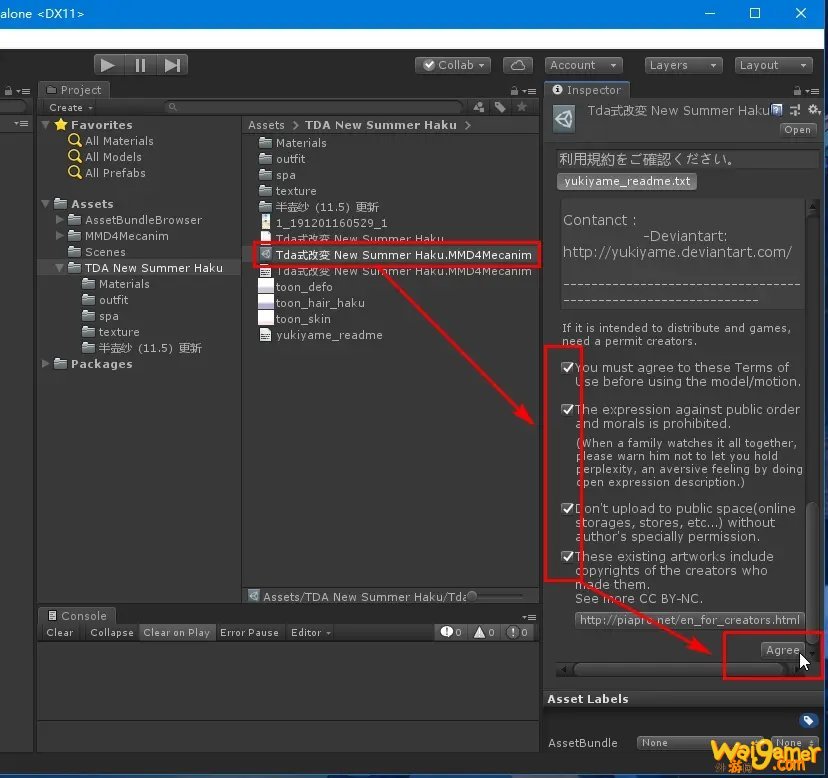The image size is (828, 778).
Task: Click the yukiyame_readme text file icon
Action: (265, 335)
